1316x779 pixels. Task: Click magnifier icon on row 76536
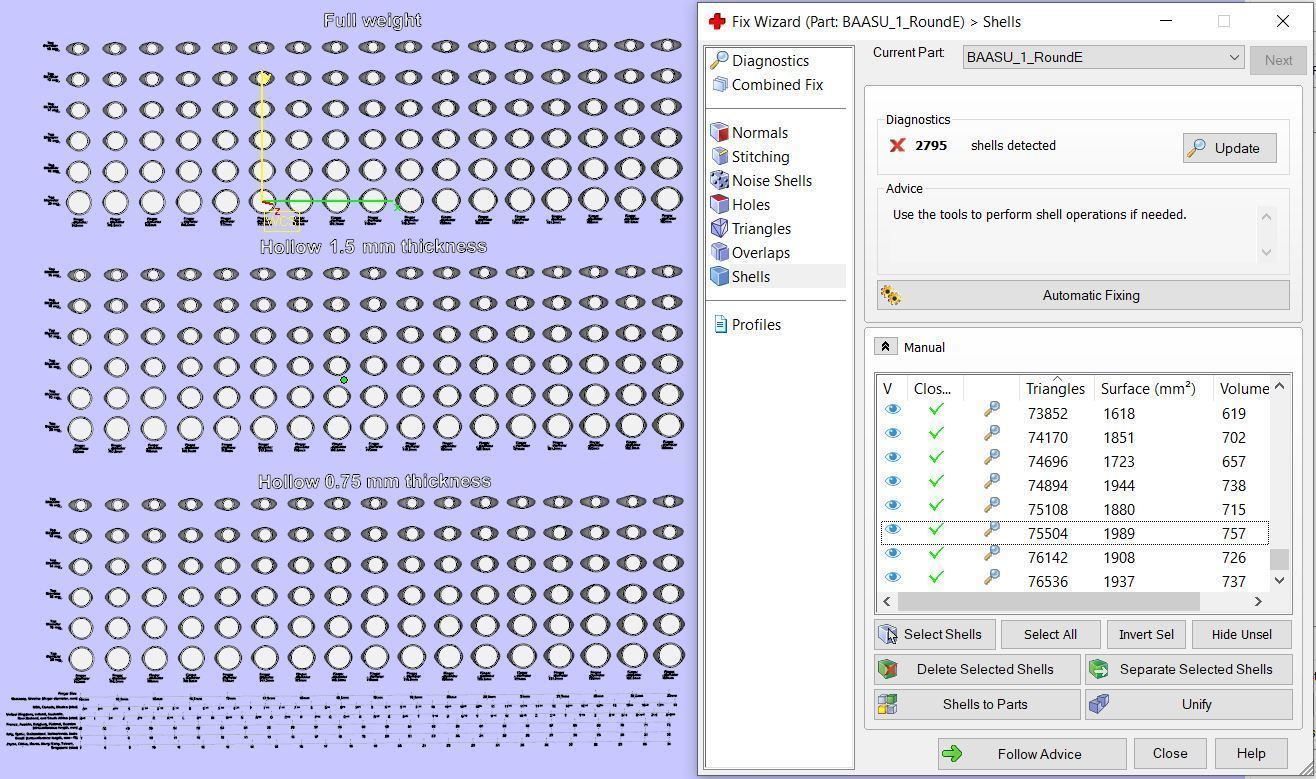(991, 577)
